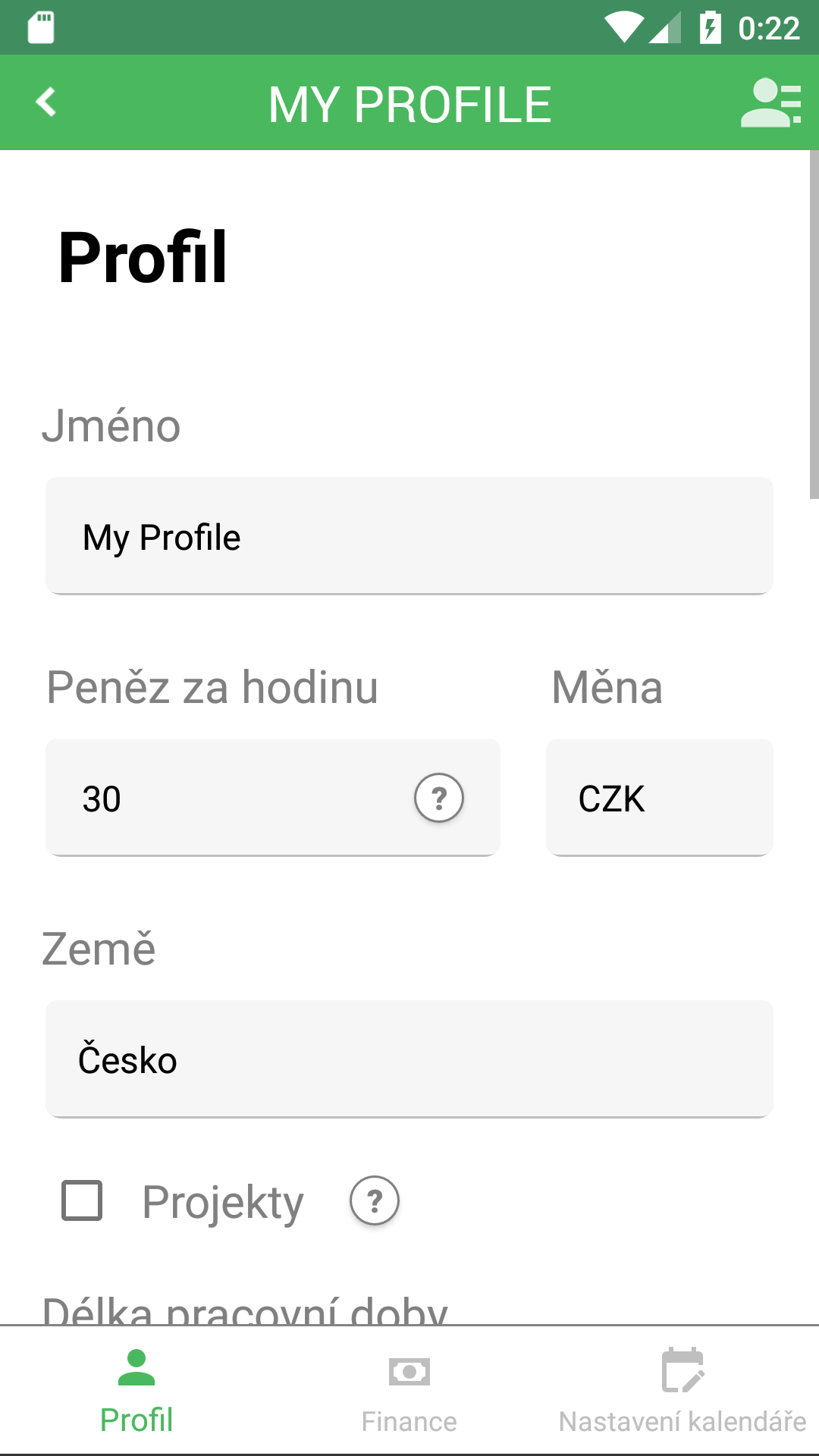Switch to Nastavení kalendáře tab
Image resolution: width=819 pixels, height=1456 pixels.
click(x=682, y=1421)
